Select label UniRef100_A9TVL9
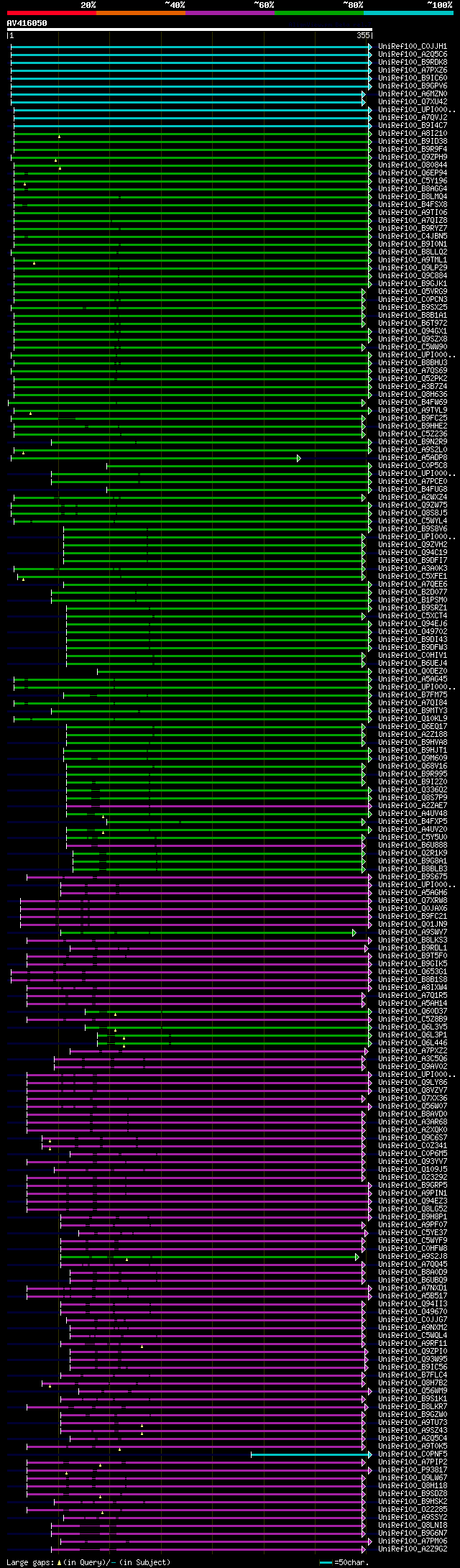Screen dimensions: 460x1568 pyautogui.click(x=413, y=410)
